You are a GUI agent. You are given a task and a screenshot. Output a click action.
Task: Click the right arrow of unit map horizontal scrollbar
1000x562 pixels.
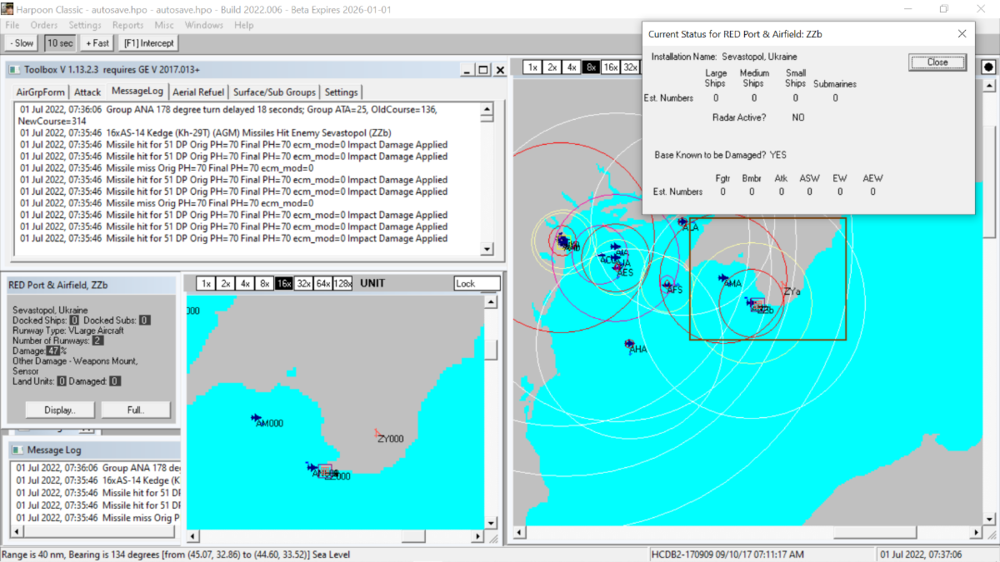pyautogui.click(x=478, y=536)
